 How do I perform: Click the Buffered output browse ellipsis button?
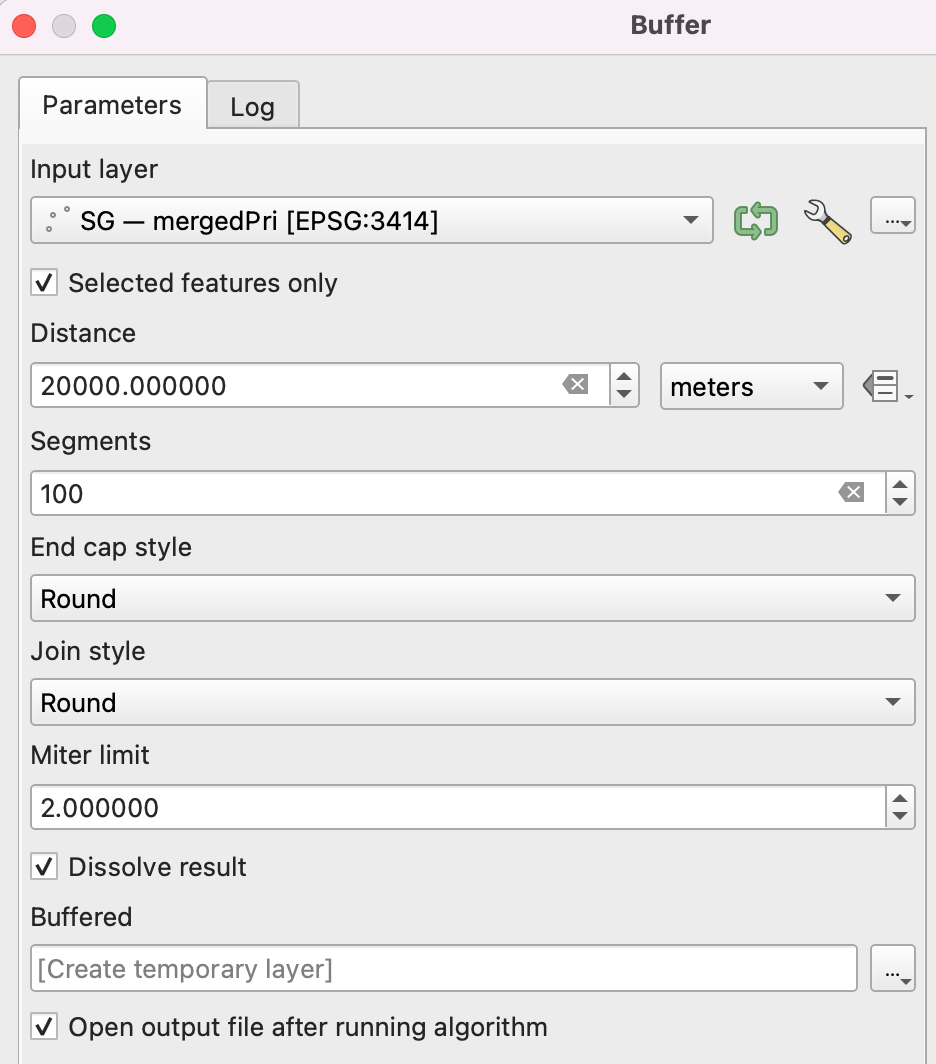pos(892,968)
